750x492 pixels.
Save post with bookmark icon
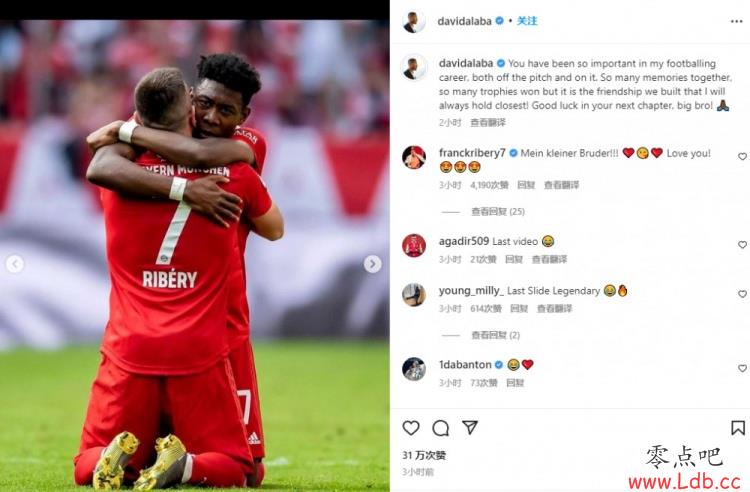(x=738, y=427)
